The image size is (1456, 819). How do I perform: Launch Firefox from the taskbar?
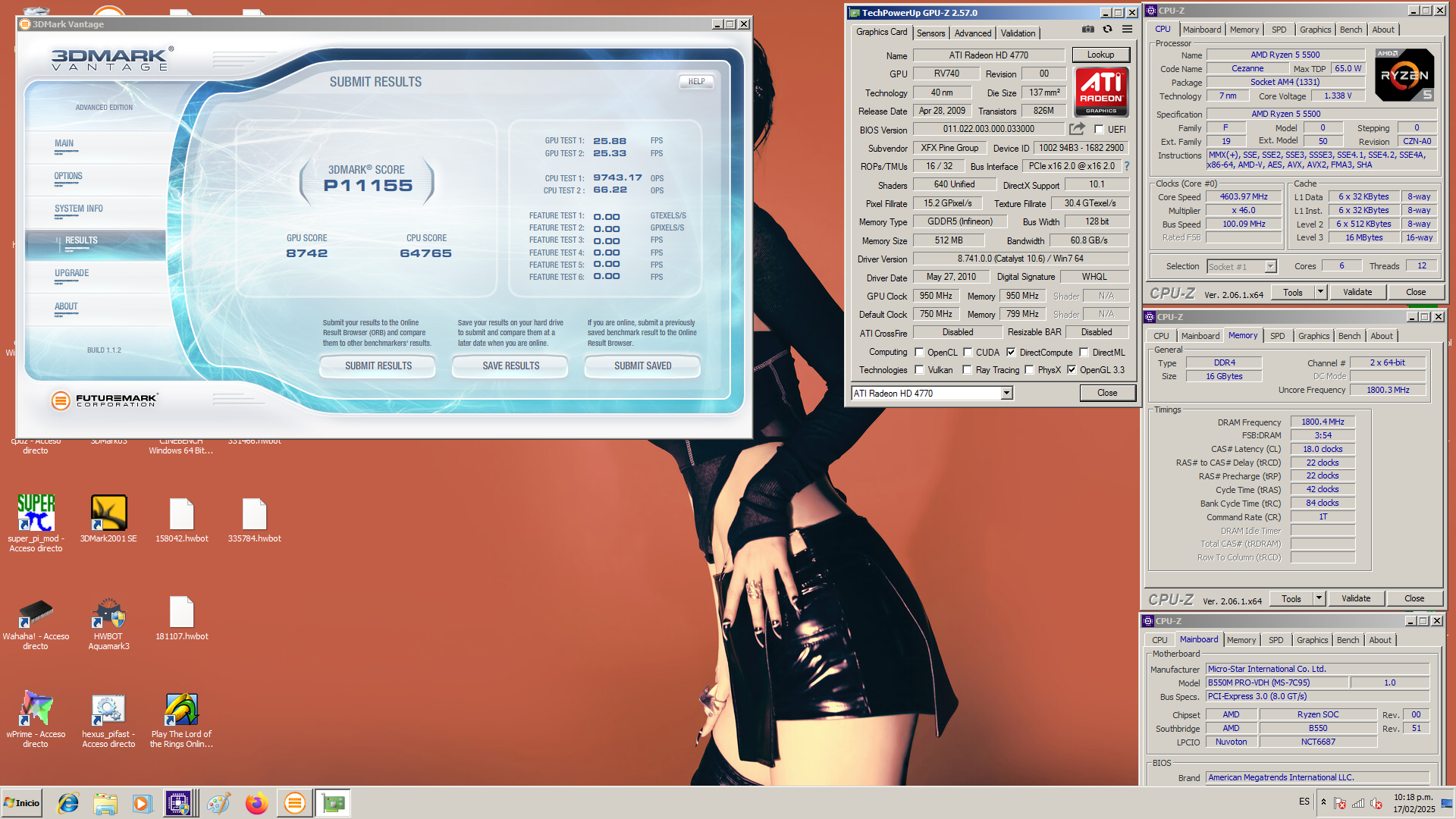[256, 803]
